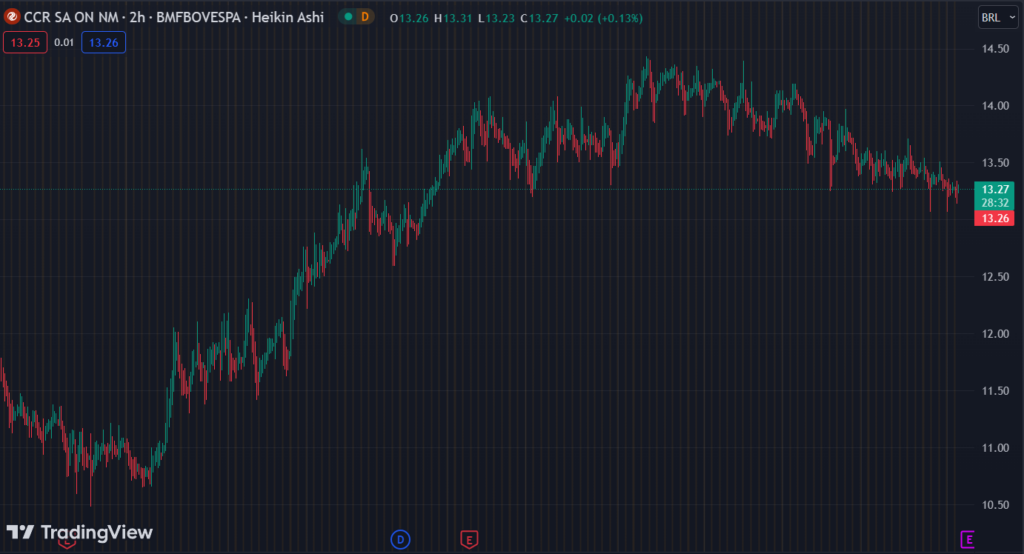1024x554 pixels.
Task: Click the 11.50 price axis label
Action: pyautogui.click(x=995, y=391)
